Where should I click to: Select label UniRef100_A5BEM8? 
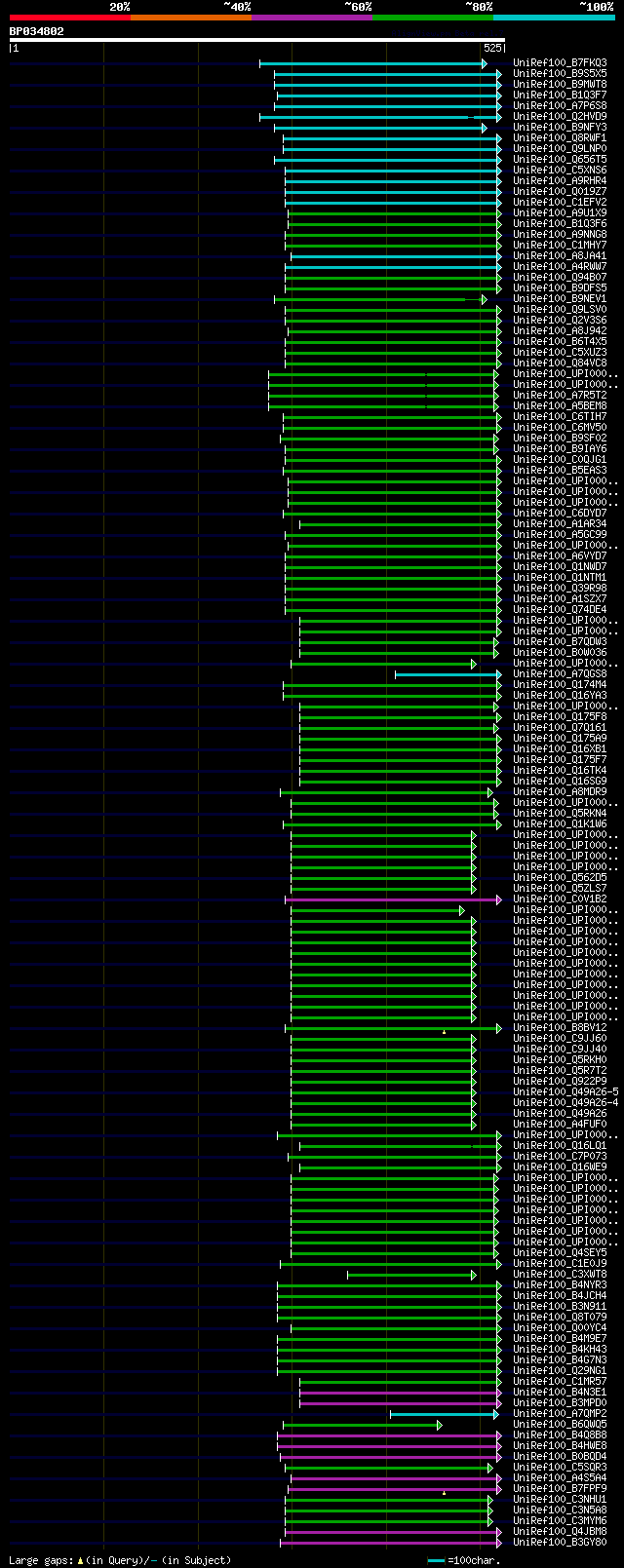tap(560, 406)
